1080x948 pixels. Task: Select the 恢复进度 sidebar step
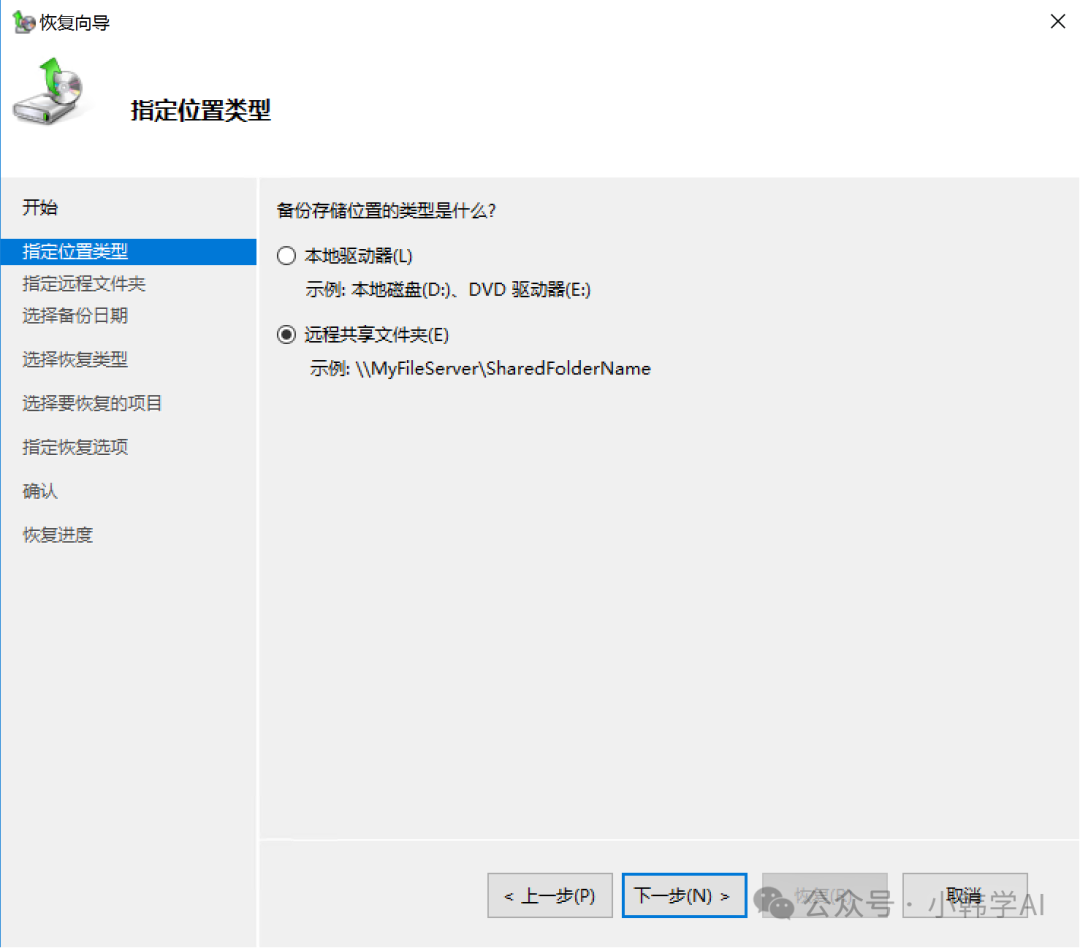coord(57,536)
